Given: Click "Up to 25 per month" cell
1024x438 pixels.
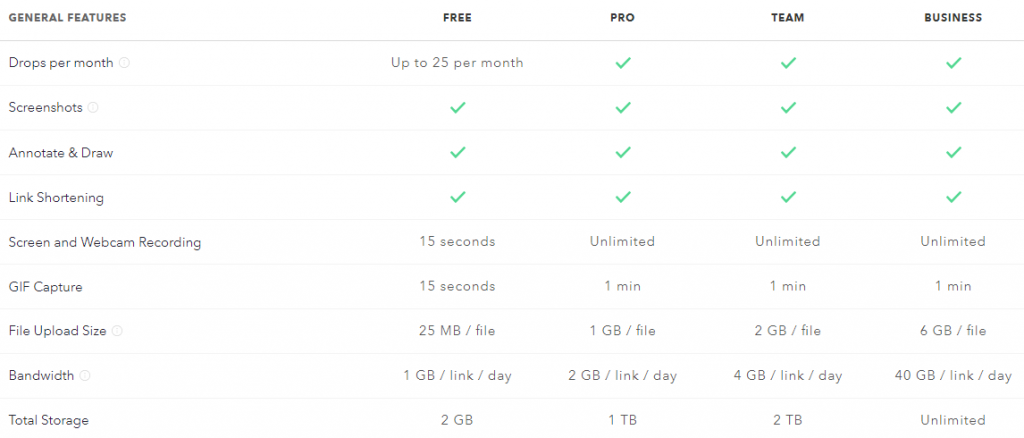Looking at the screenshot, I should [x=457, y=62].
